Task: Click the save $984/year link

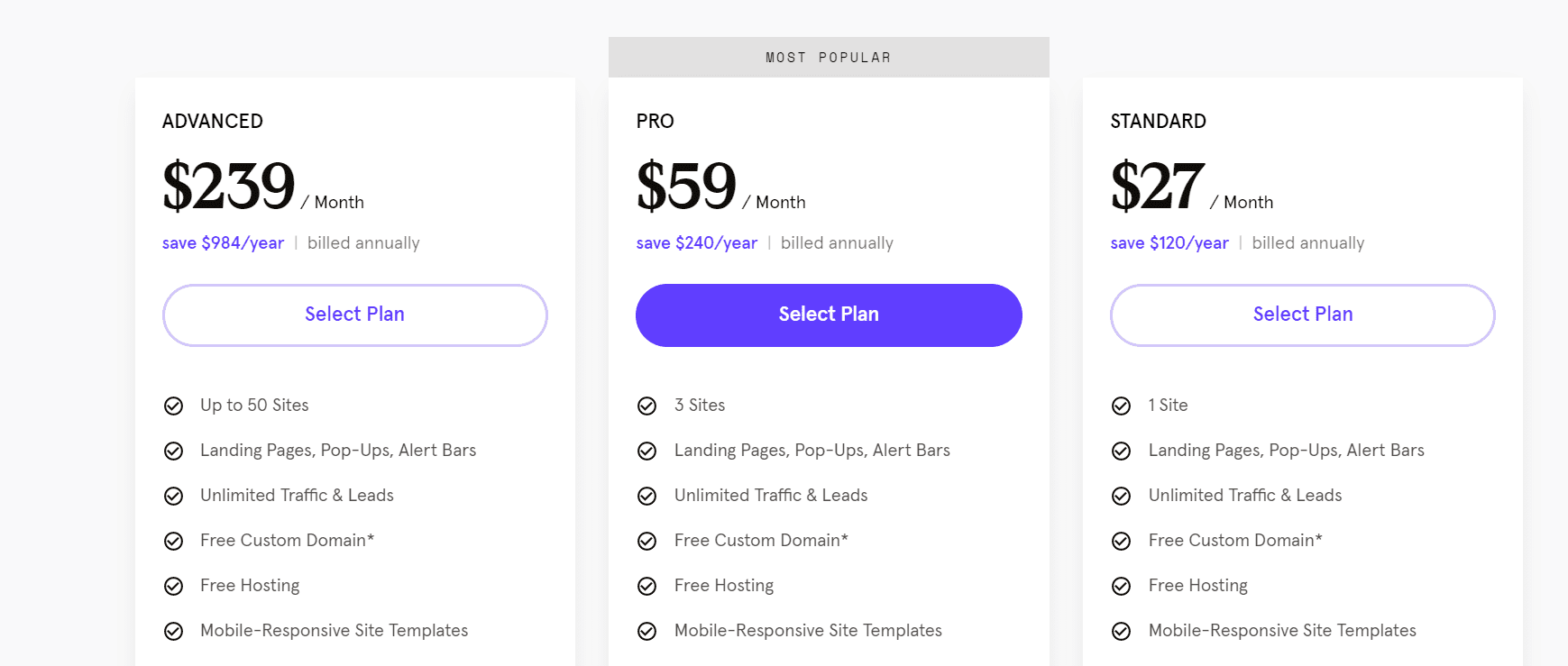Action: point(223,243)
